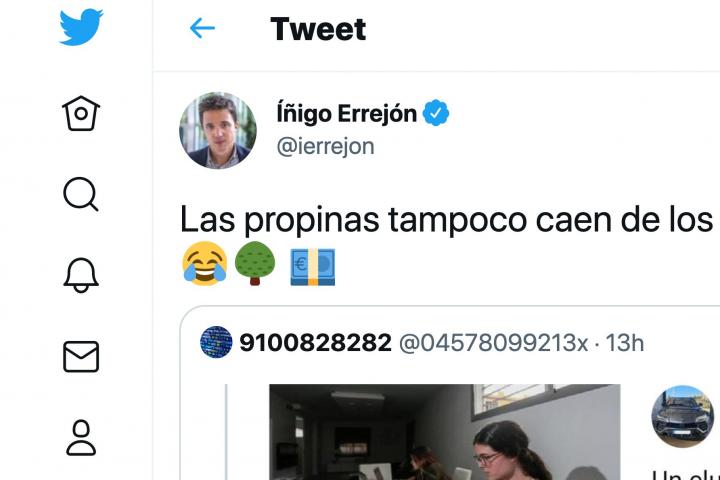Open the 13h timestamp of quoted tweet
Viewport: 720px width, 480px height.
click(624, 343)
